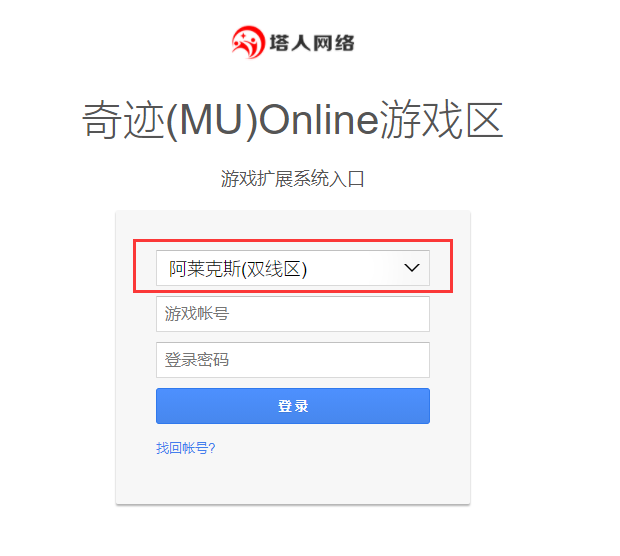Image resolution: width=620 pixels, height=556 pixels.
Task: Open the 找回帐号? link
Action: pos(185,448)
